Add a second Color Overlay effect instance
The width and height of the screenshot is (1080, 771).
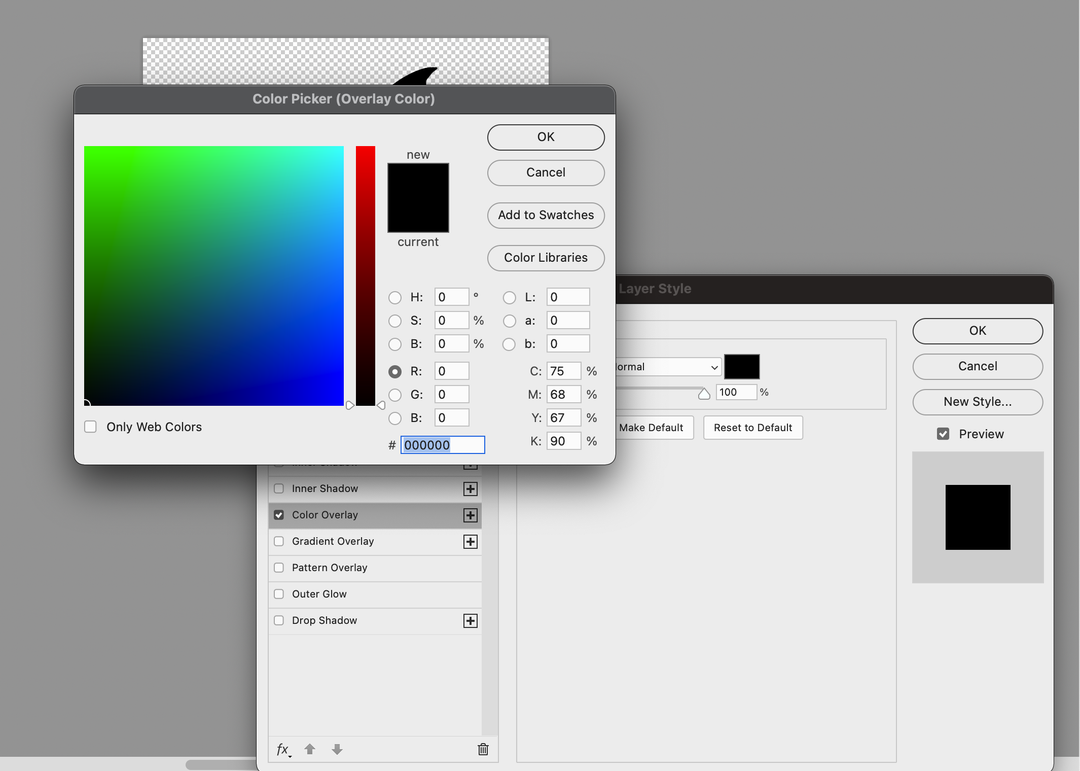(470, 515)
